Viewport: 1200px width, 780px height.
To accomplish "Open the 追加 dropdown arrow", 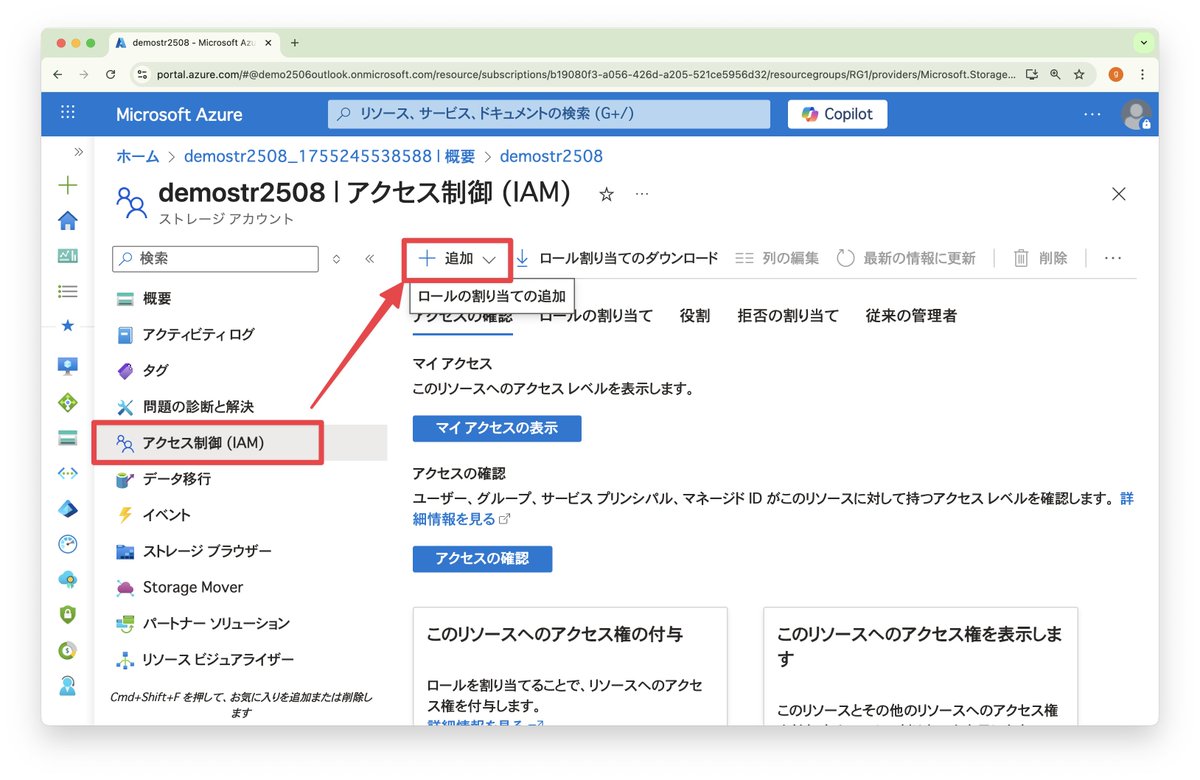I will [x=487, y=258].
